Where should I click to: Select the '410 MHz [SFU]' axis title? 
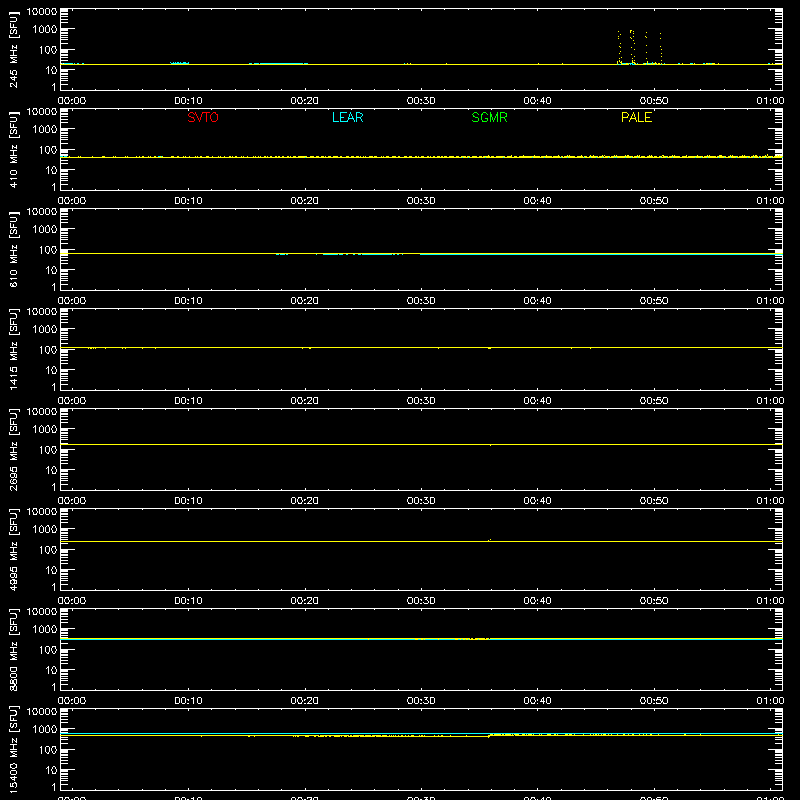click(x=14, y=150)
